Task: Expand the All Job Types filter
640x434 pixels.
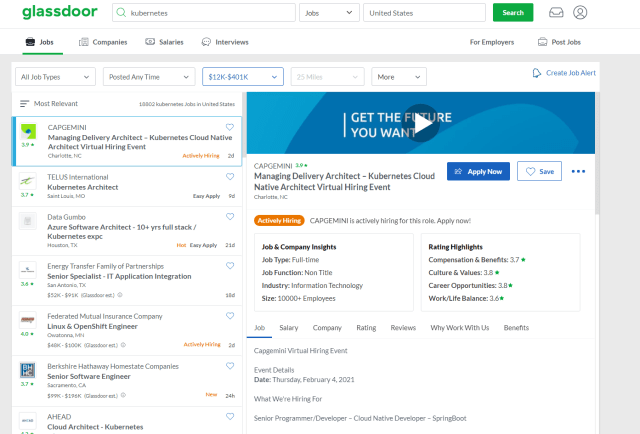Action: click(x=55, y=77)
